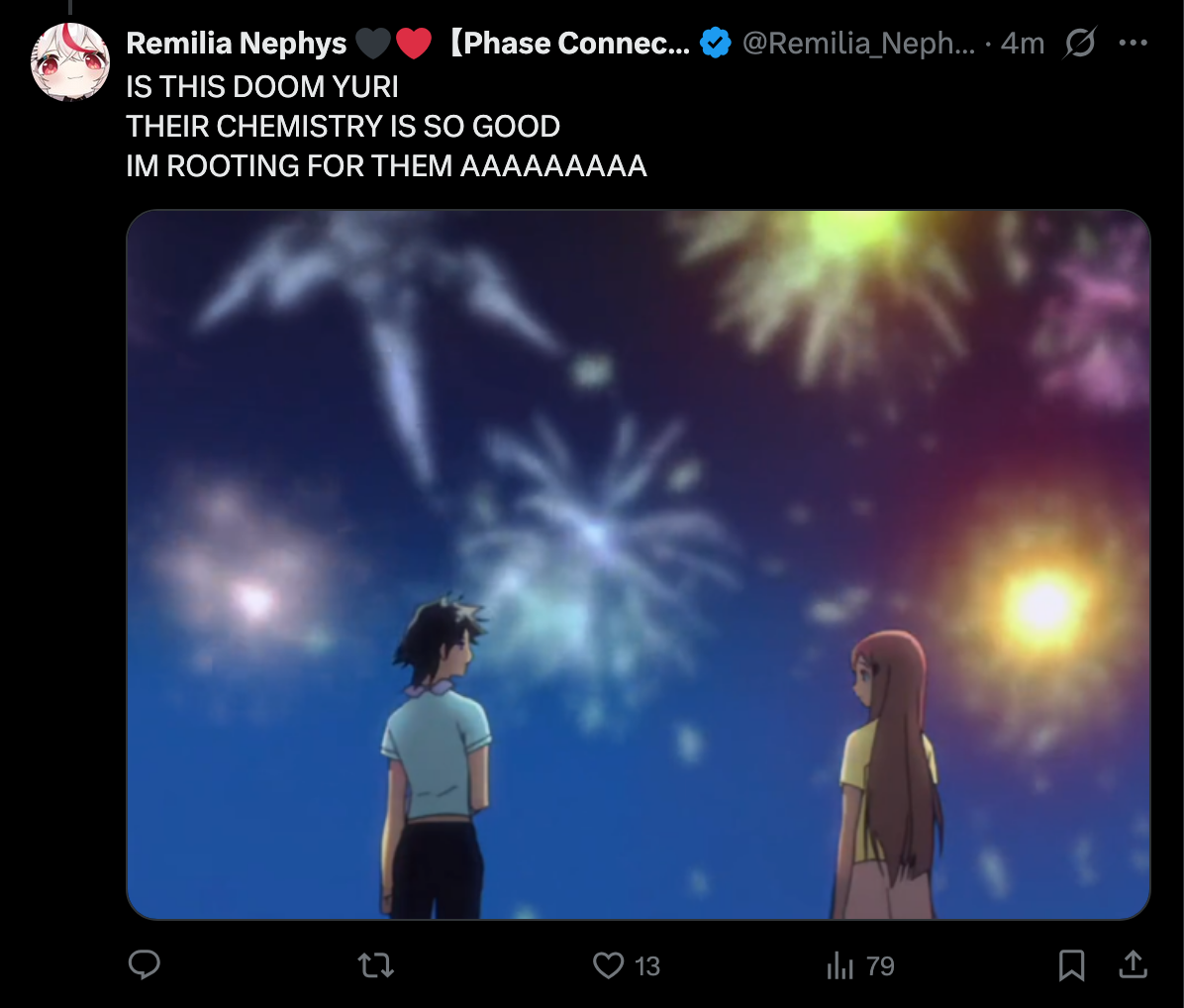This screenshot has height=1008, width=1184.
Task: Click the view count 79
Action: tap(880, 965)
